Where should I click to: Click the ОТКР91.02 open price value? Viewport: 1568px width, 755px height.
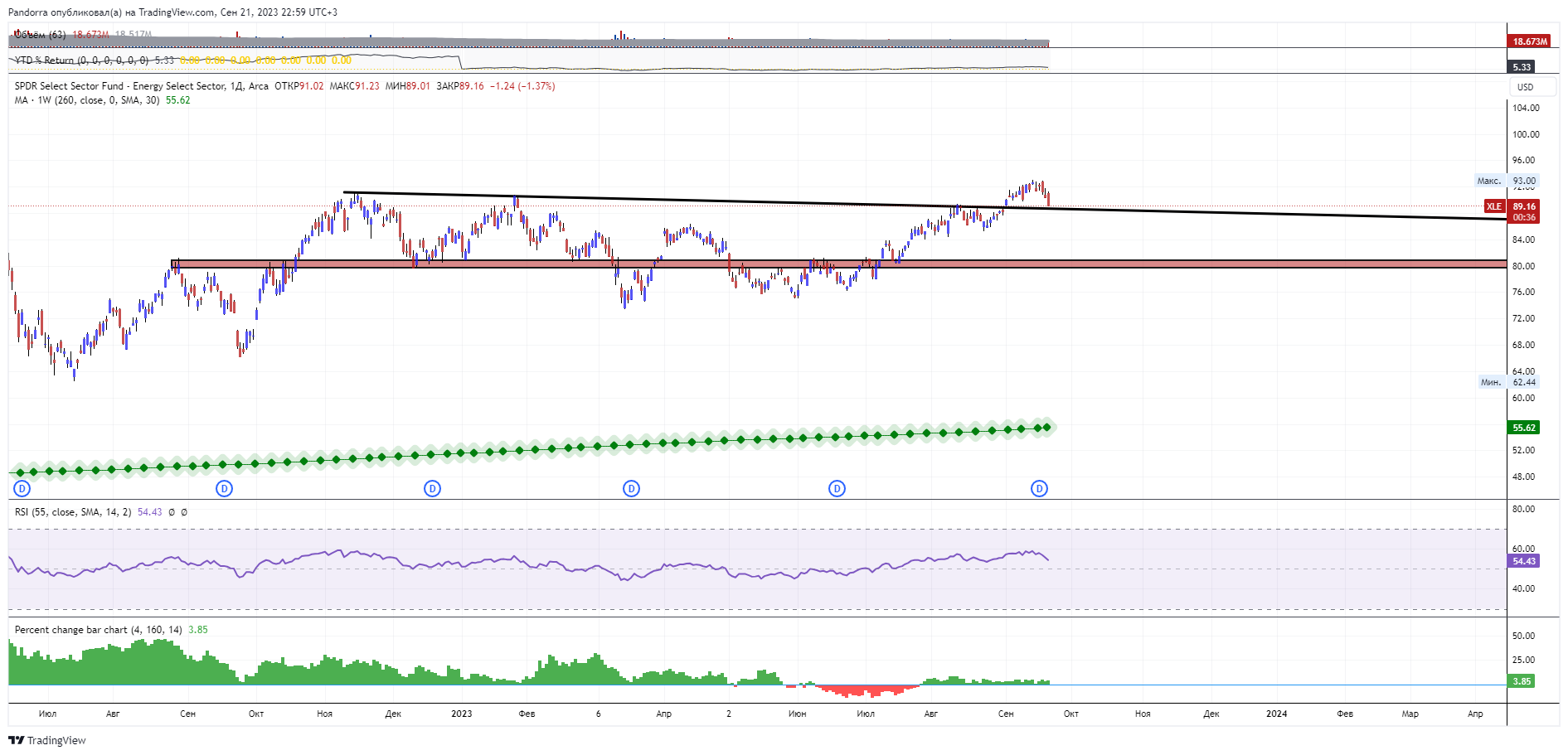point(299,86)
